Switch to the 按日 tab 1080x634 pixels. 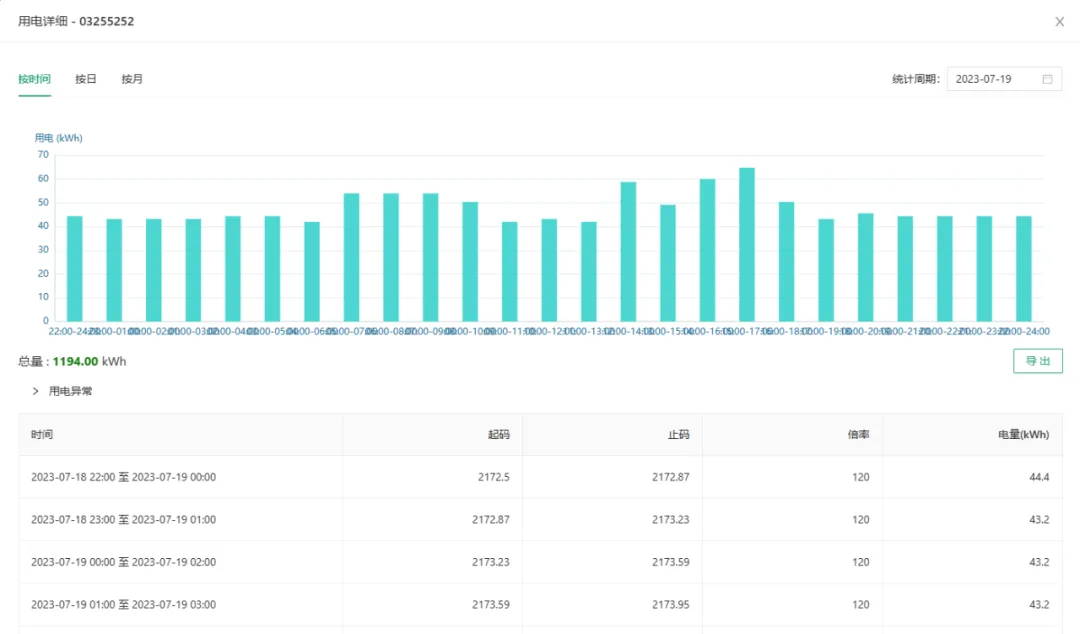point(85,79)
